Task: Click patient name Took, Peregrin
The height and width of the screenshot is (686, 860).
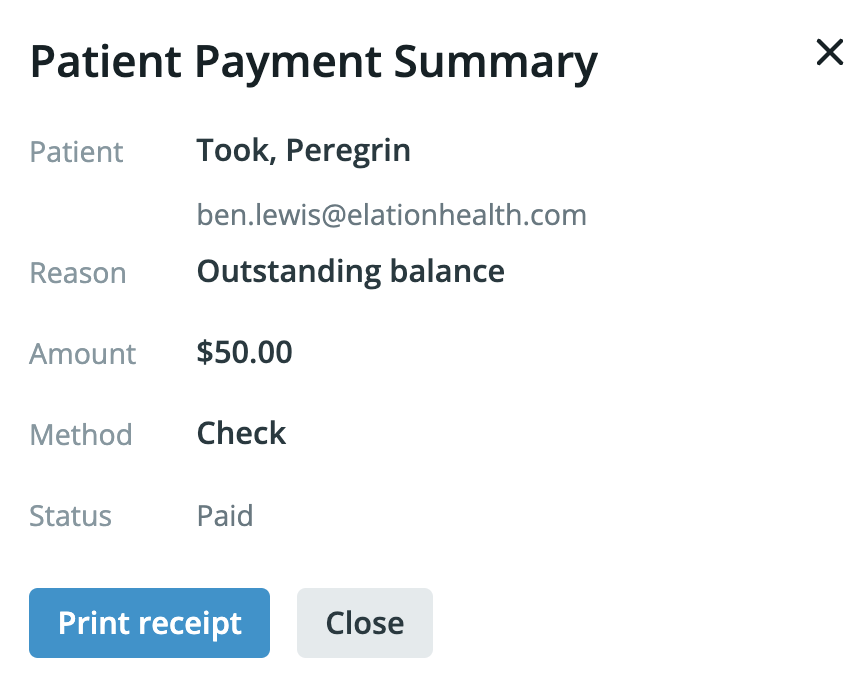Action: pyautogui.click(x=303, y=151)
